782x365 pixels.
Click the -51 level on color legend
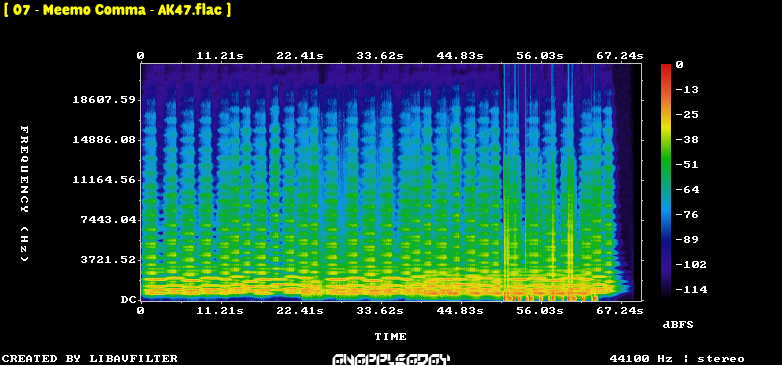coord(688,165)
